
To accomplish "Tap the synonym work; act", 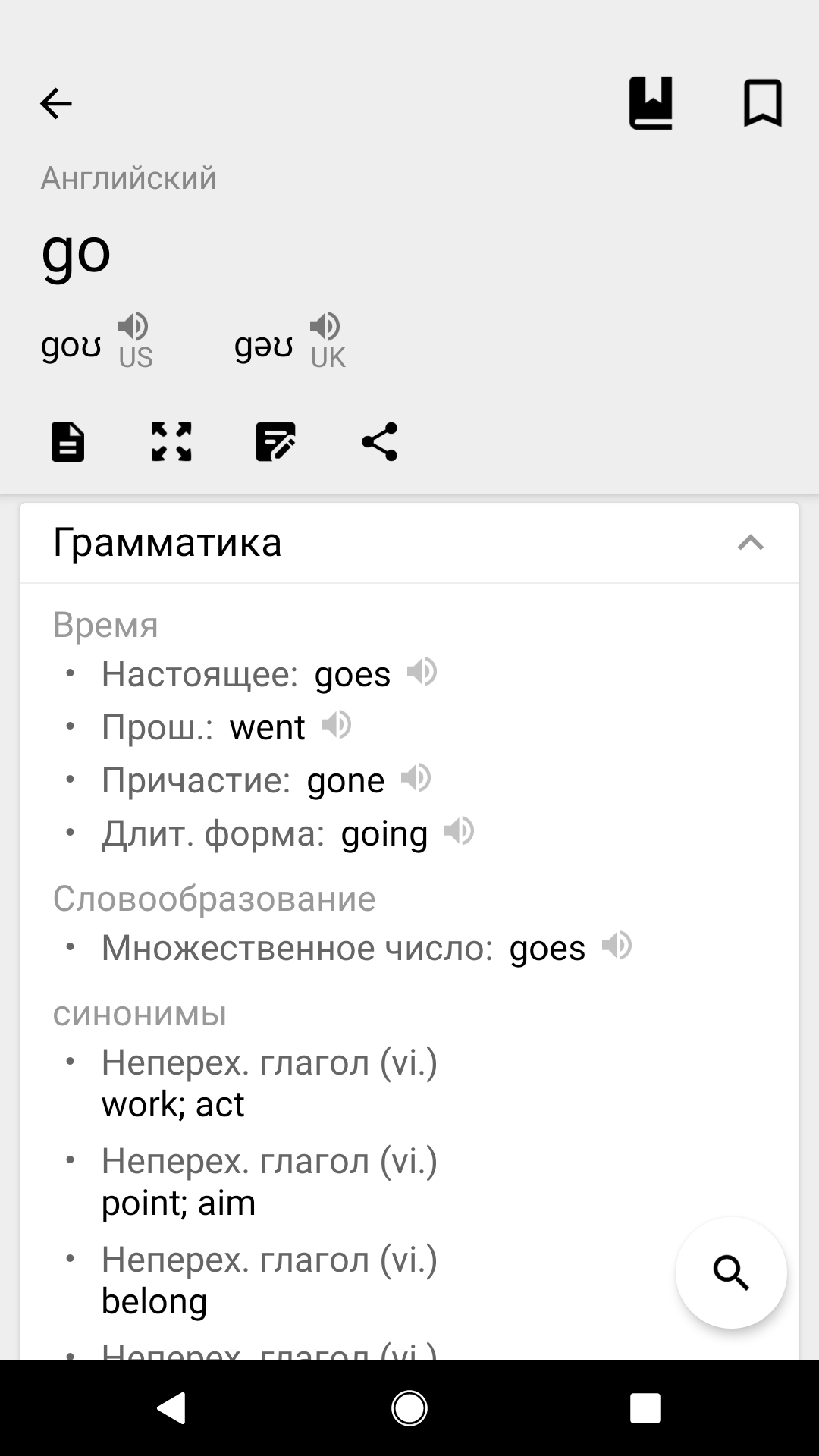I will point(173,1104).
